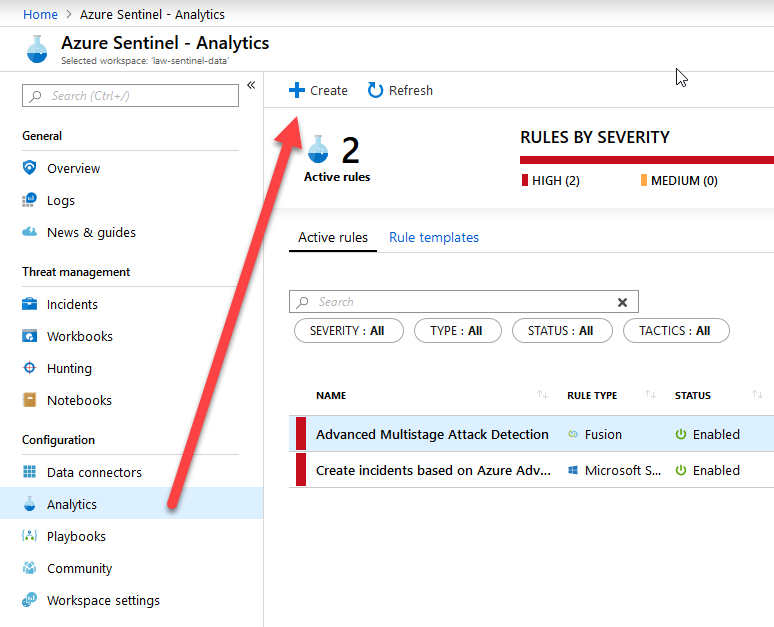Go to Incidents in Threat management
This screenshot has width=774, height=627.
point(72,304)
